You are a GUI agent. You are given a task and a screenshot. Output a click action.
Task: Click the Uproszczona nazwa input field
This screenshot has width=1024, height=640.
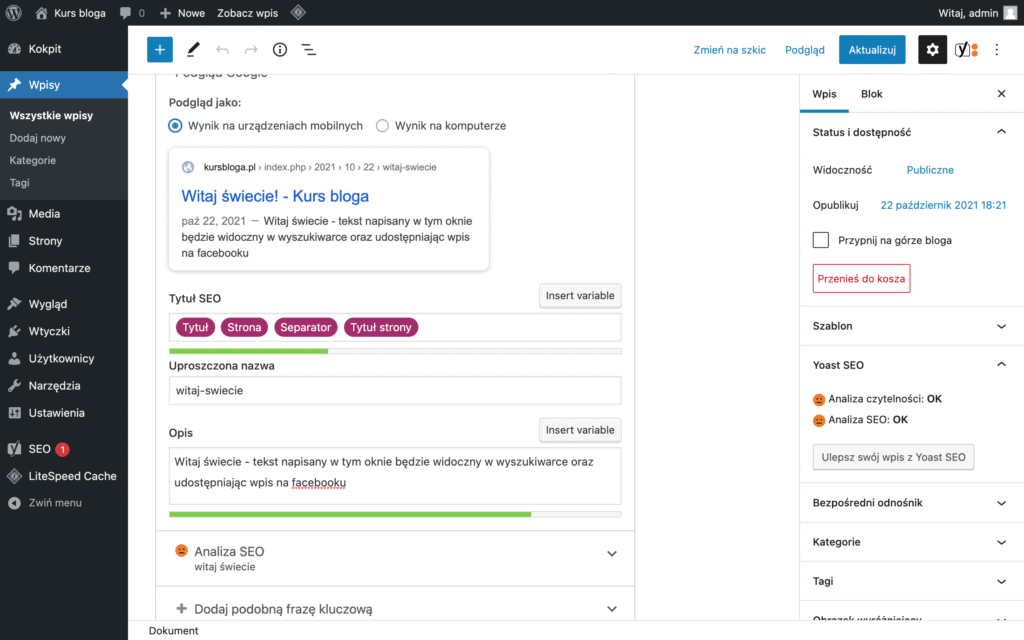coord(395,390)
